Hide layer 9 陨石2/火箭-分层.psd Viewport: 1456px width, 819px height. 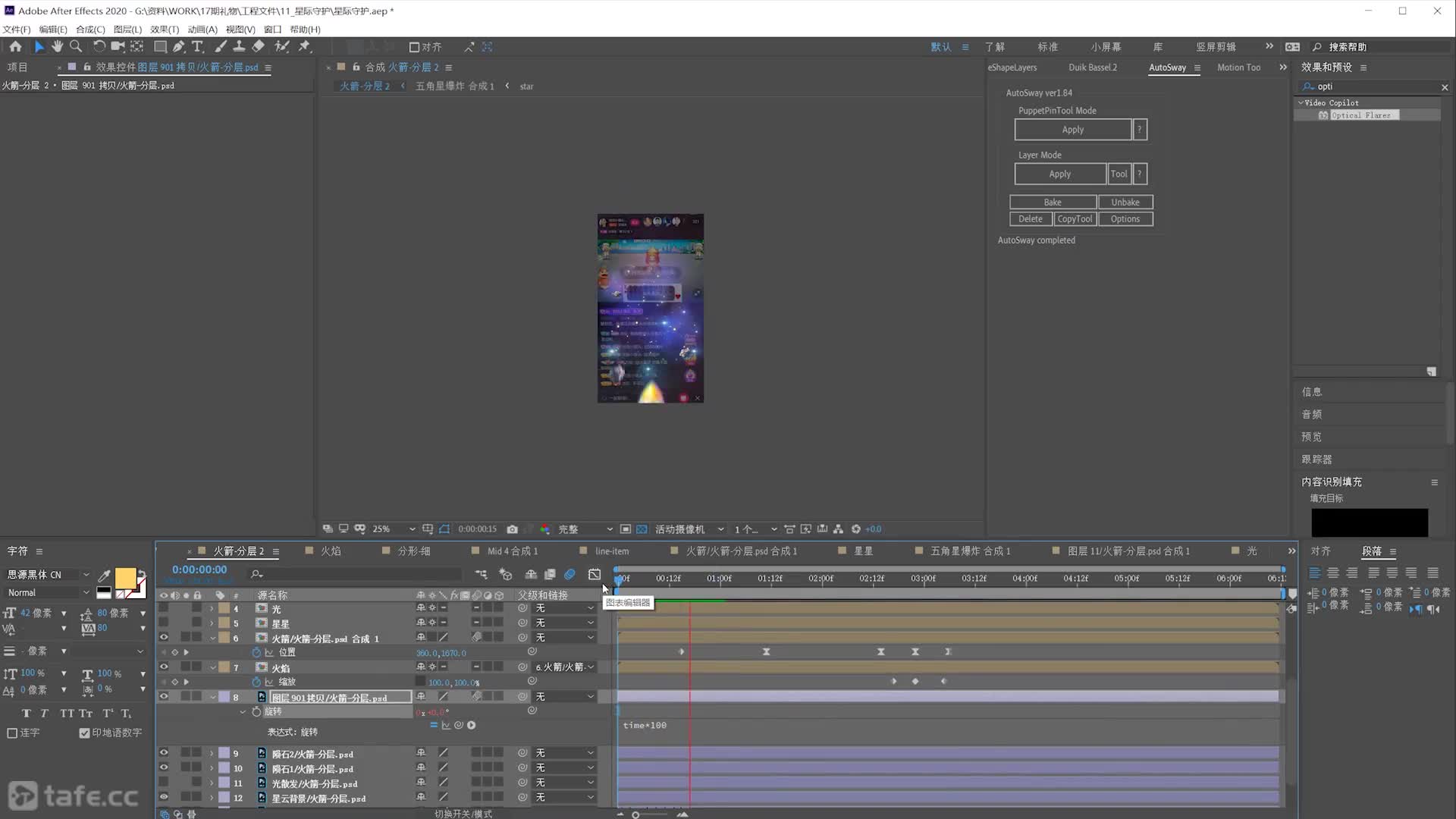tap(164, 753)
